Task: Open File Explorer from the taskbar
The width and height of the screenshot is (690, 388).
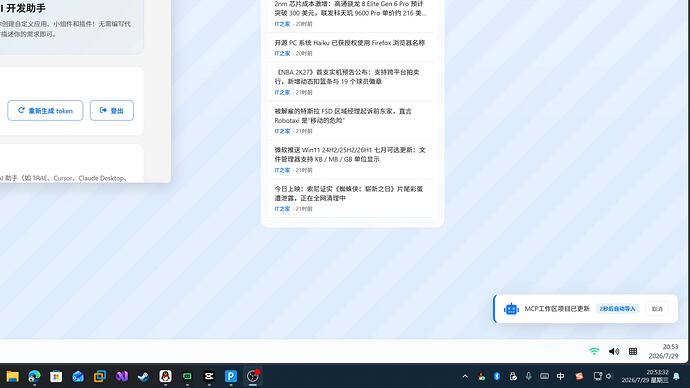Action: (12, 377)
